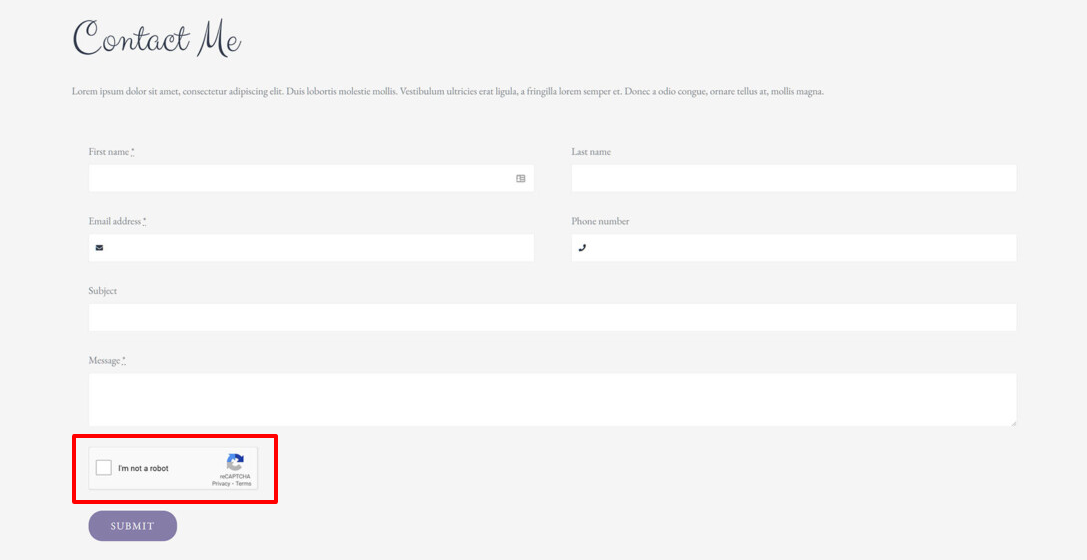The width and height of the screenshot is (1087, 560).
Task: Click into the Message text area
Action: tap(552, 399)
